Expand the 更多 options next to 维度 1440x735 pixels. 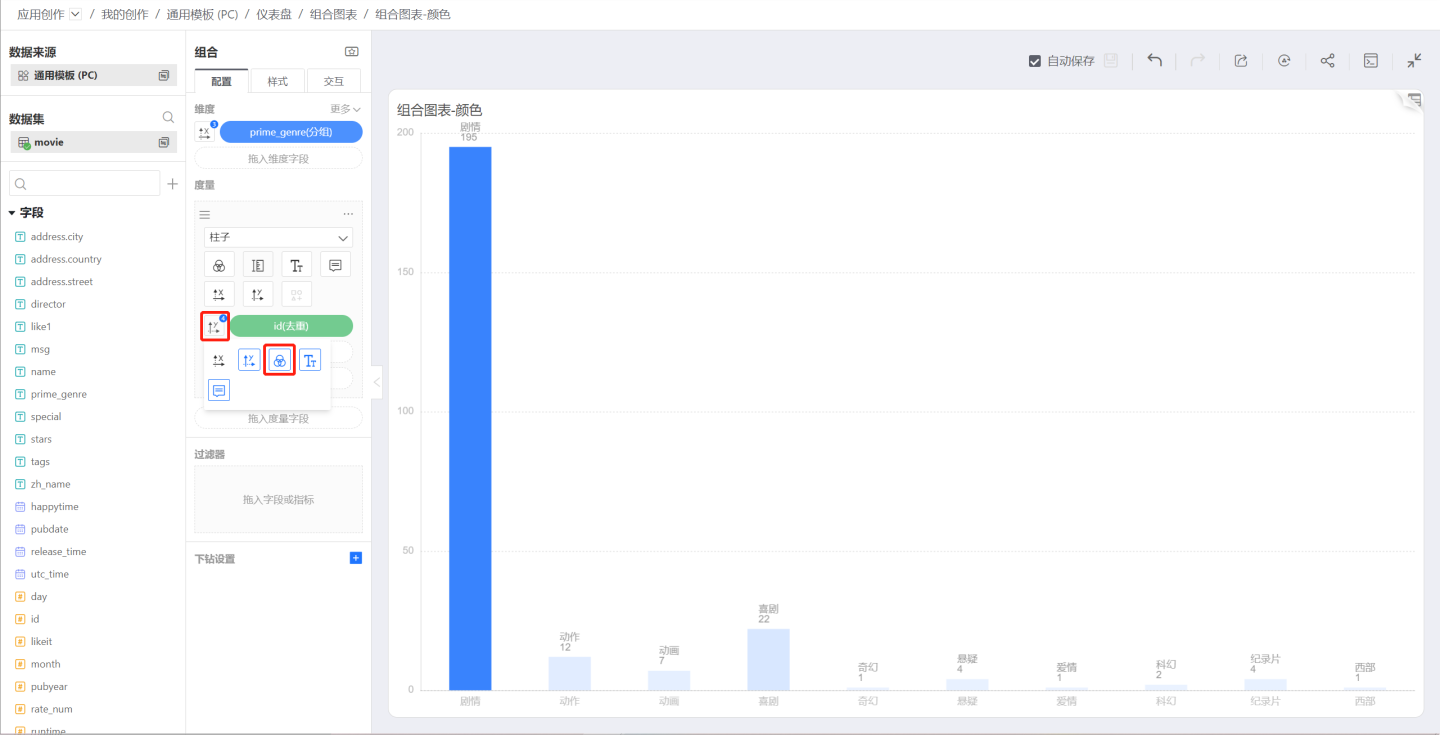click(345, 109)
